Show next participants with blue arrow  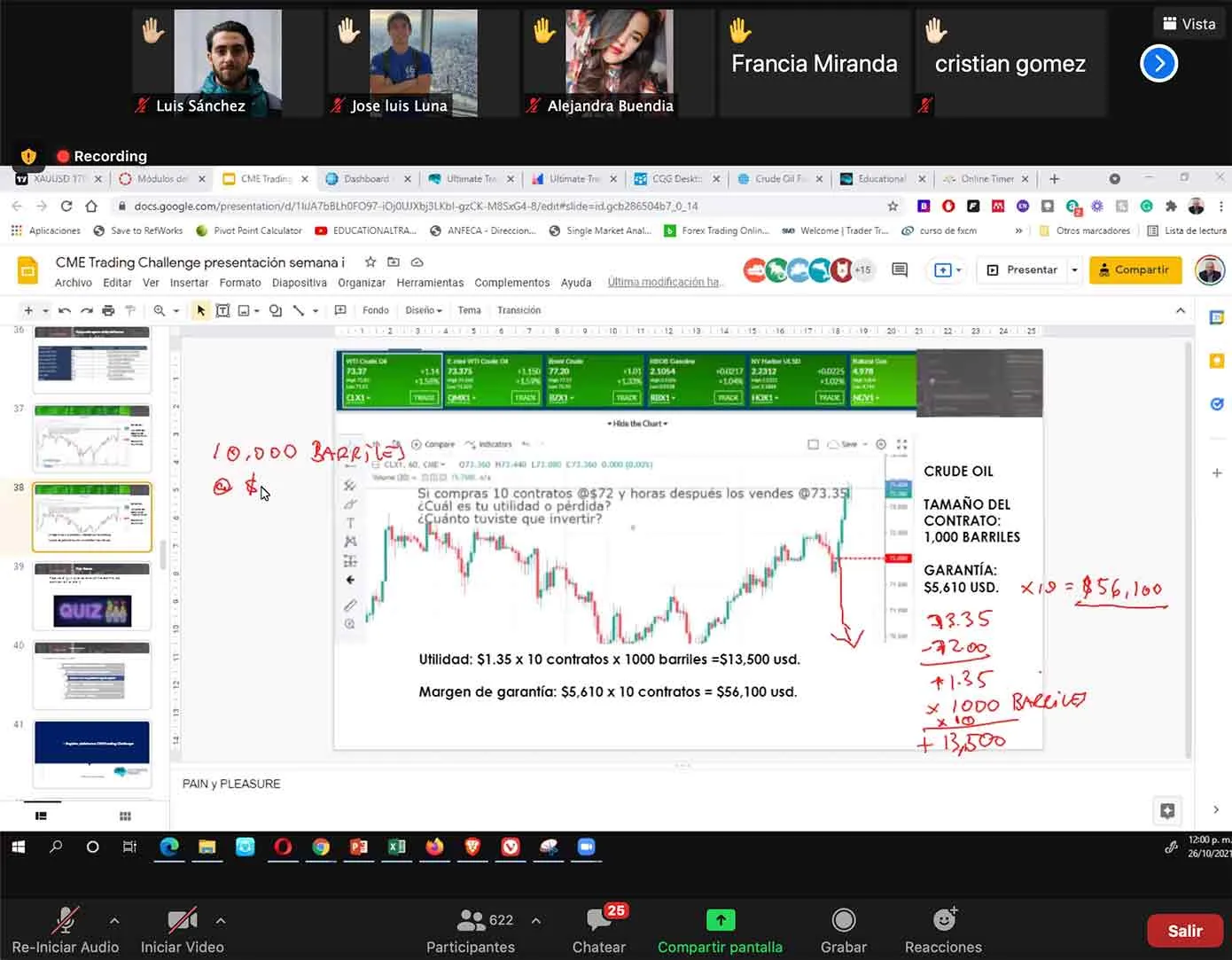tap(1158, 63)
